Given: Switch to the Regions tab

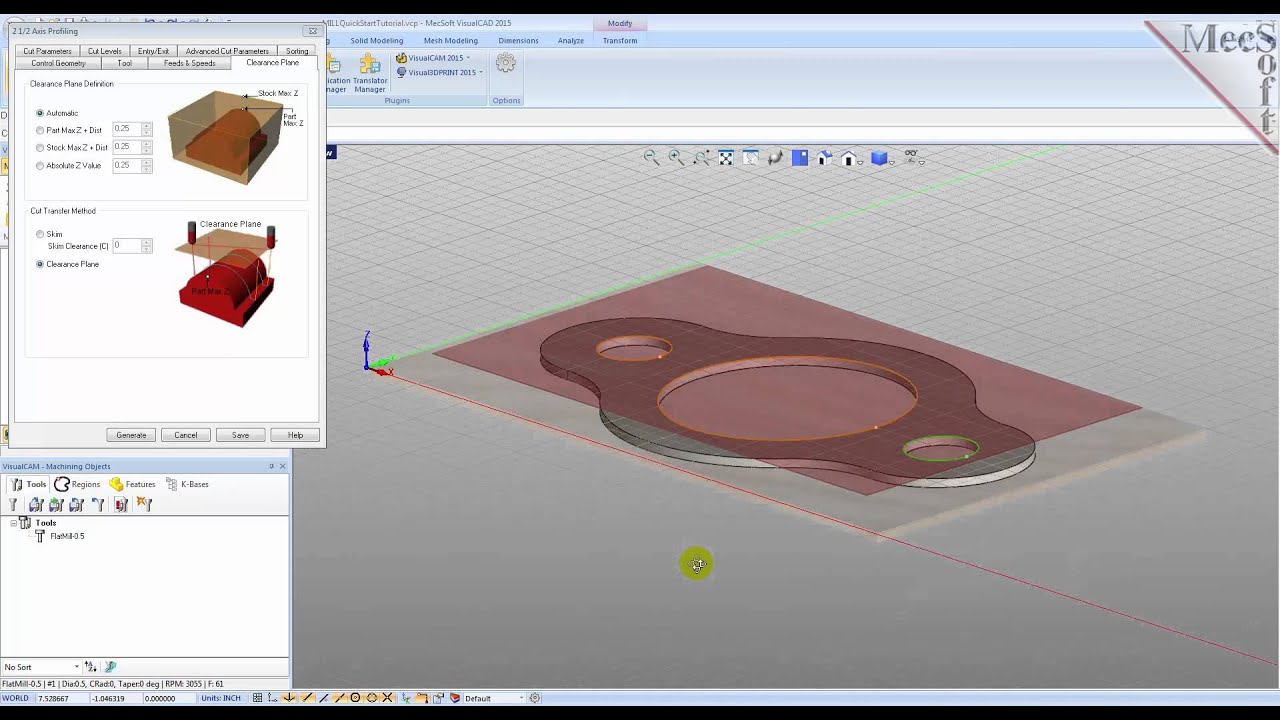Looking at the screenshot, I should (x=77, y=484).
